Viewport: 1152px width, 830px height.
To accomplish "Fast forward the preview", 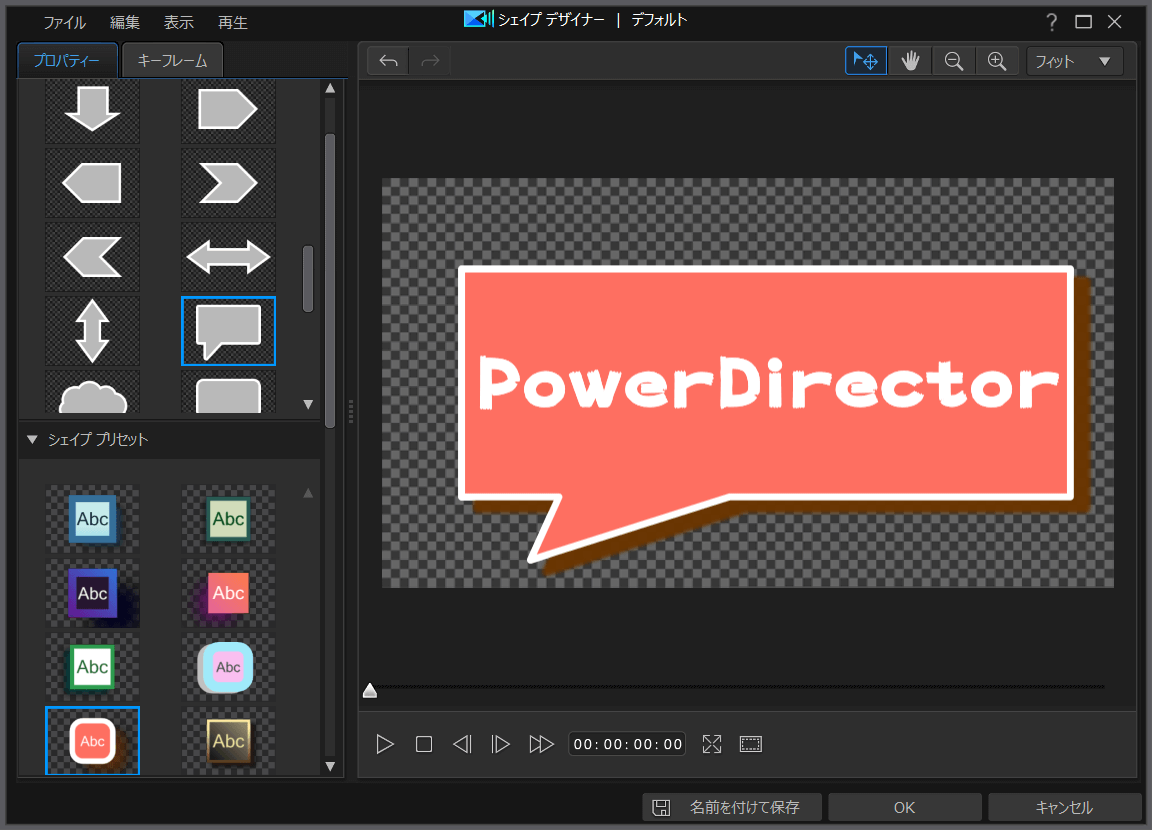I will click(541, 744).
